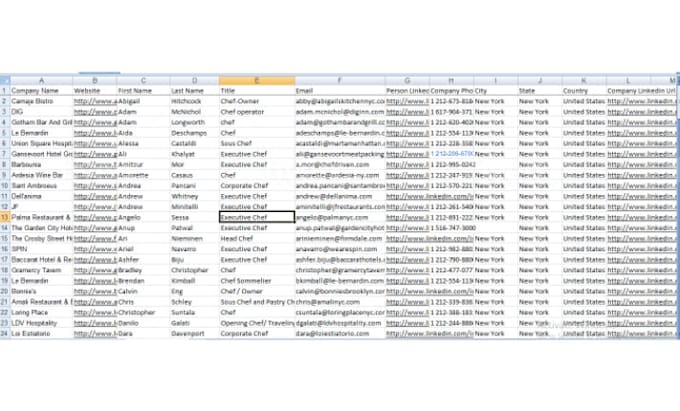Screen dimensions: 680x411
Task: Select row 24 header
Action: point(5,333)
